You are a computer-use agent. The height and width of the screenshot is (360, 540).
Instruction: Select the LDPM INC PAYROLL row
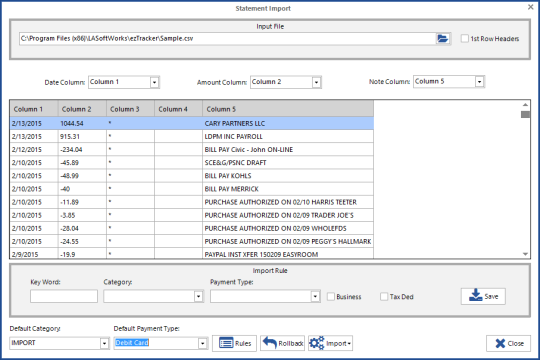(x=192, y=136)
